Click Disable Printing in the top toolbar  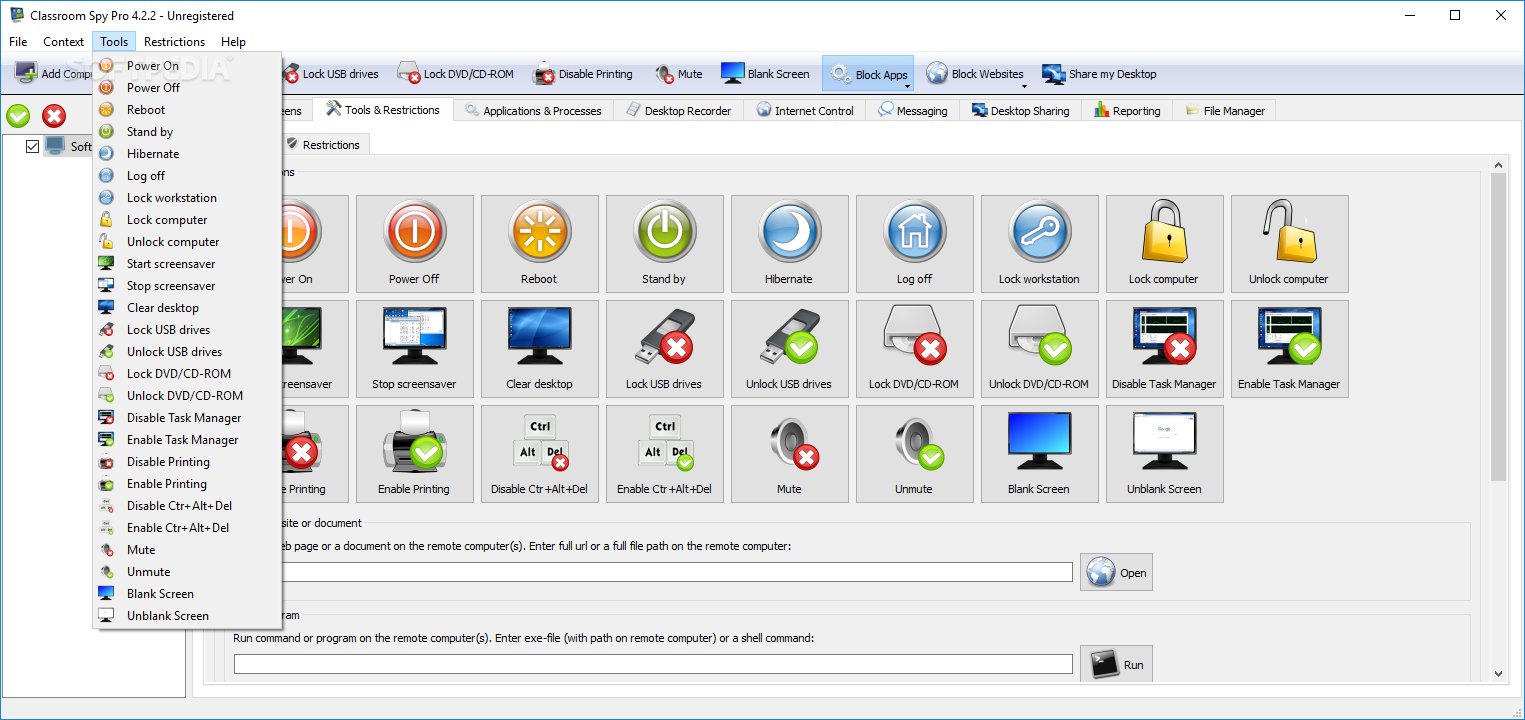click(x=584, y=74)
